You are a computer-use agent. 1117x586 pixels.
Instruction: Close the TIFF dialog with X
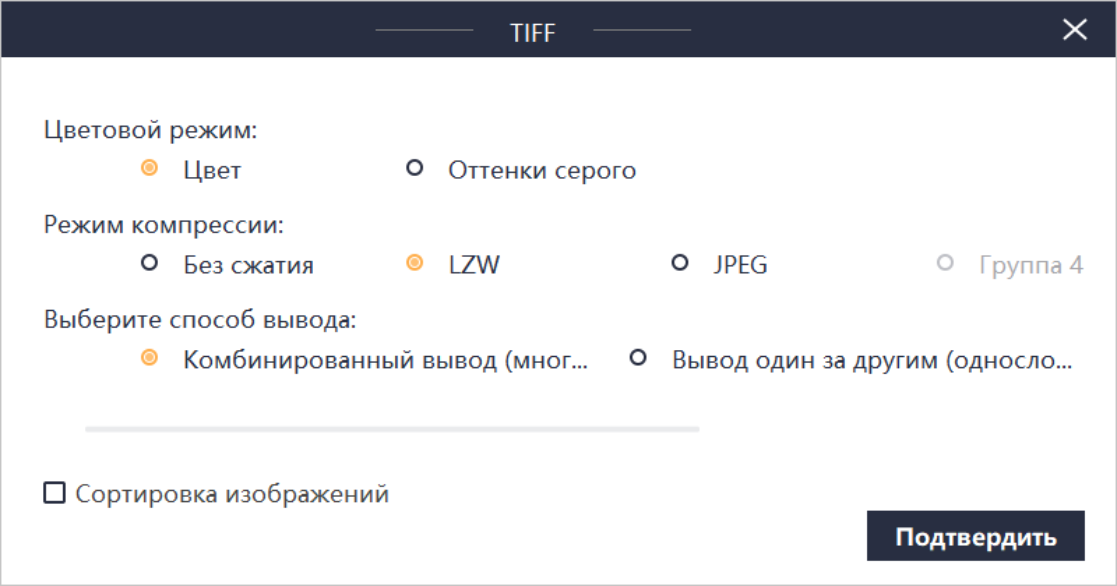point(1074,30)
